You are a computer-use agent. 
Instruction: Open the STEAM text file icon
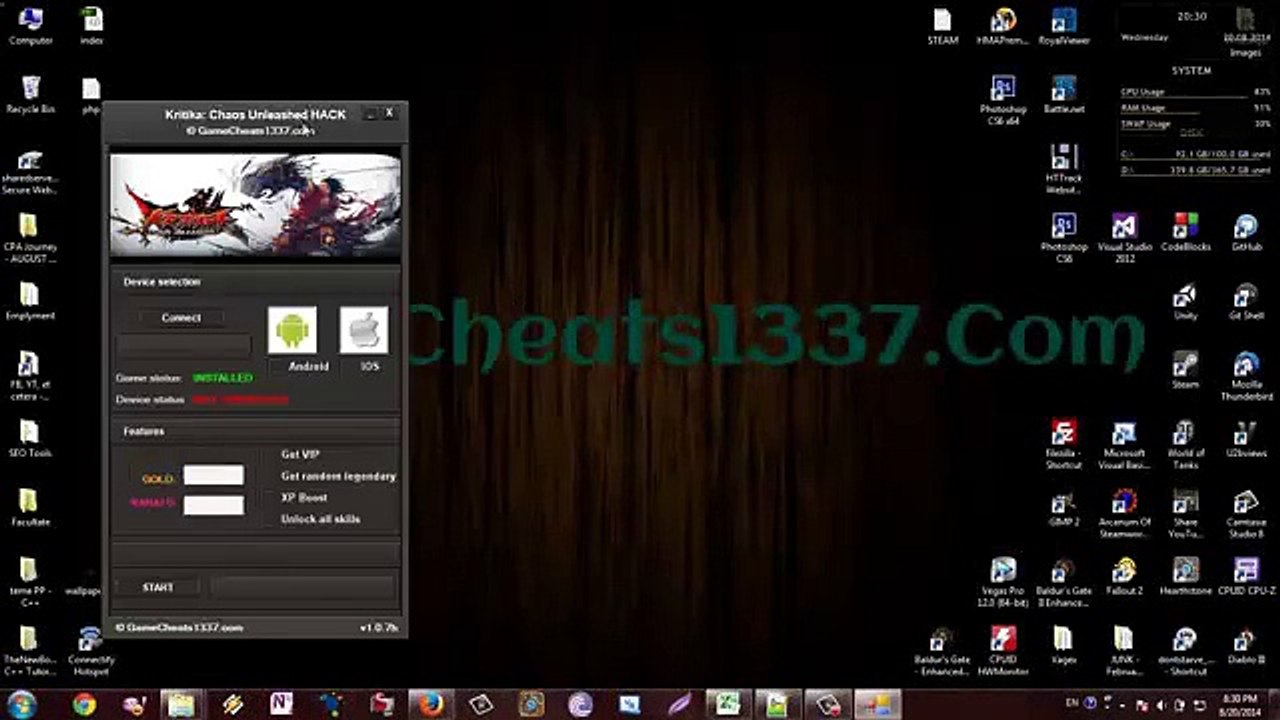pyautogui.click(x=942, y=26)
